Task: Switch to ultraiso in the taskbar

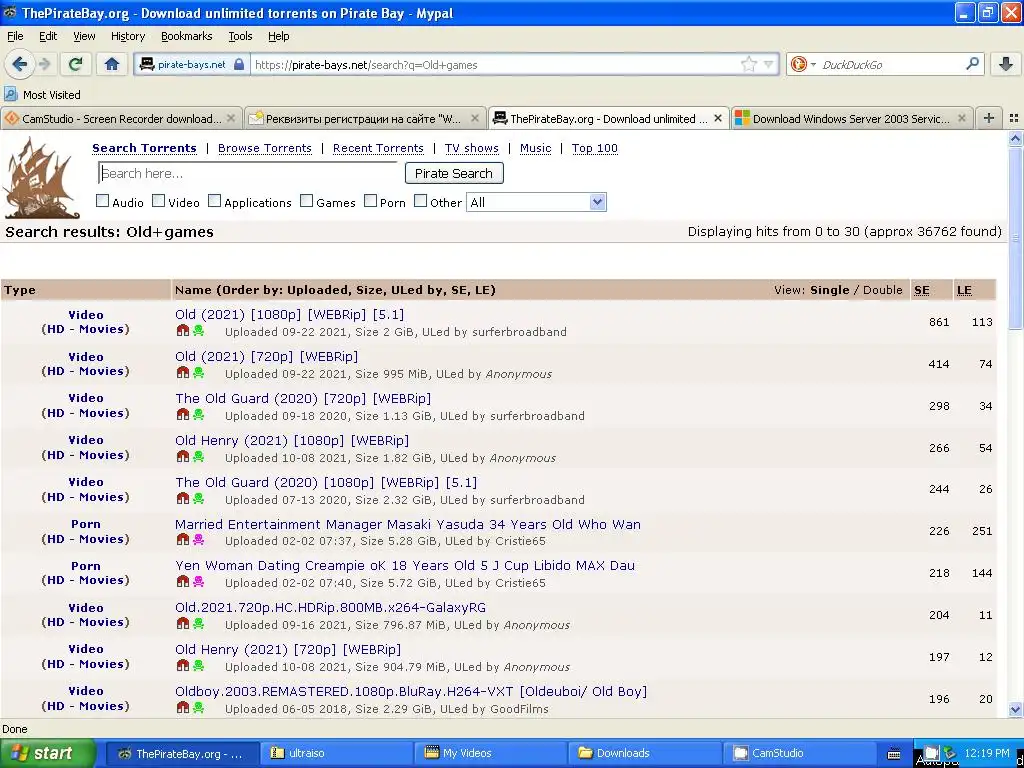Action: pos(336,753)
